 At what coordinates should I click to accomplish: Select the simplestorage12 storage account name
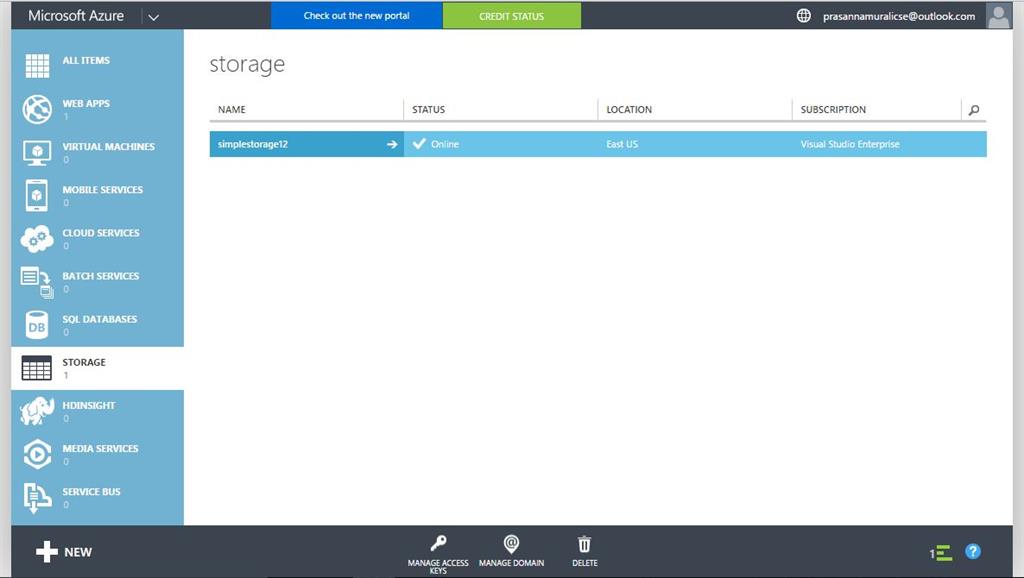tap(253, 144)
